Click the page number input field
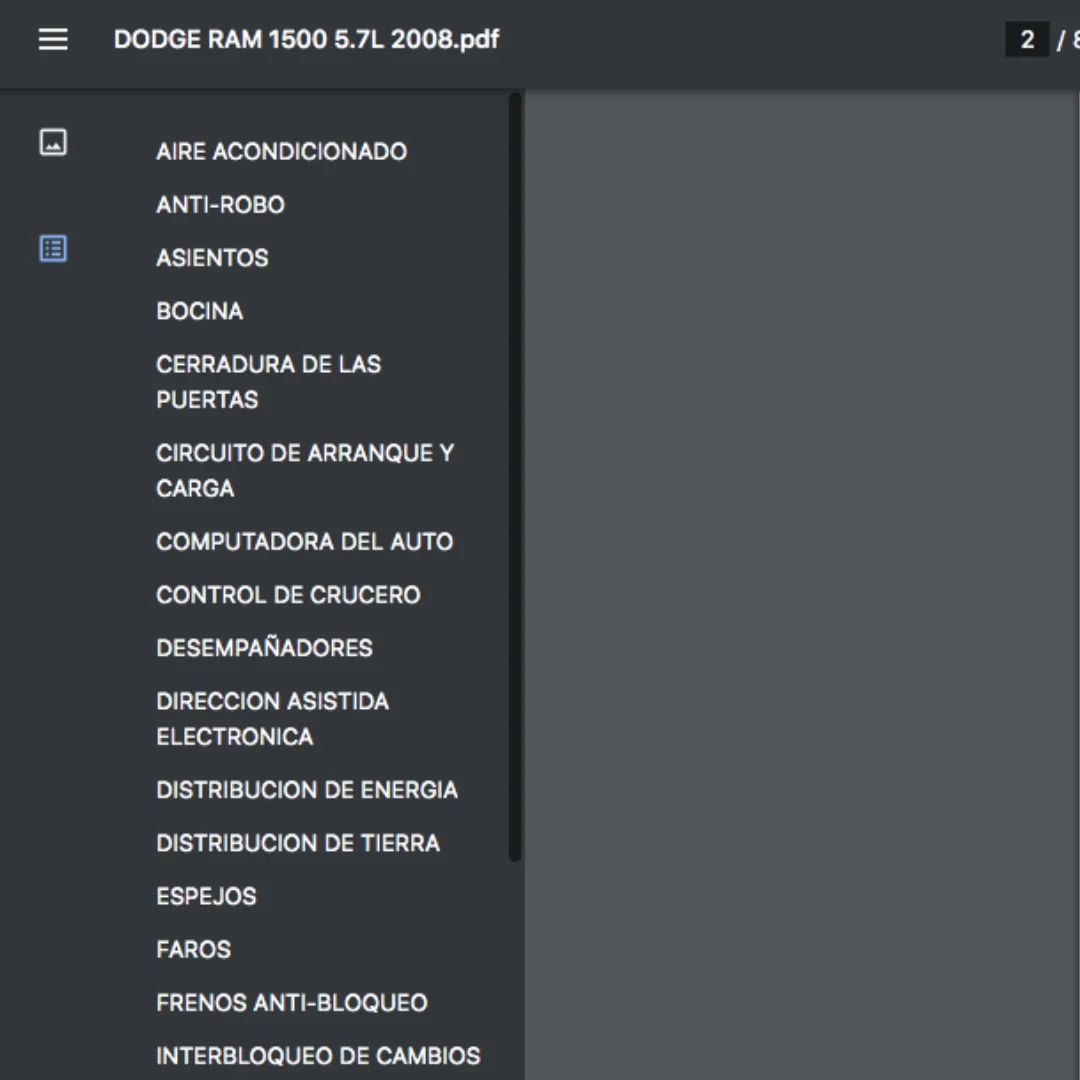The height and width of the screenshot is (1080, 1080). (1026, 40)
